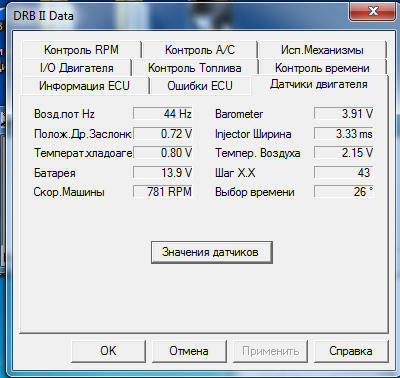Select the Информация ECU tab
This screenshot has height=378, width=400.
click(84, 86)
